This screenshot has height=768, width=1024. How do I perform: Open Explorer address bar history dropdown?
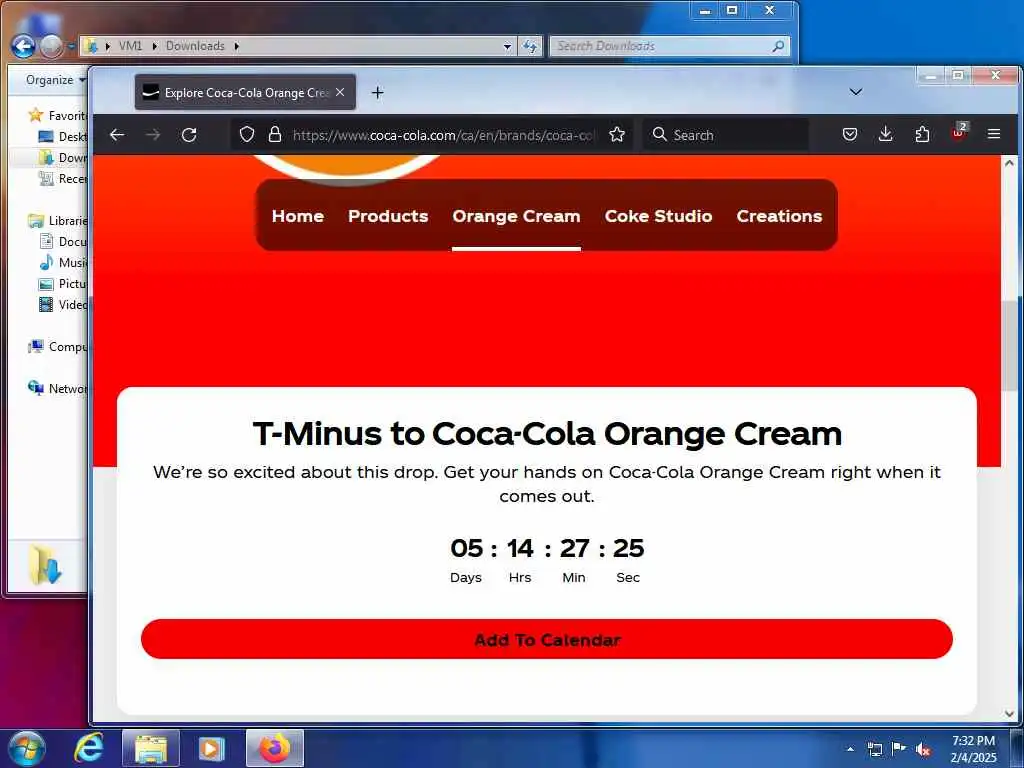pyautogui.click(x=507, y=46)
